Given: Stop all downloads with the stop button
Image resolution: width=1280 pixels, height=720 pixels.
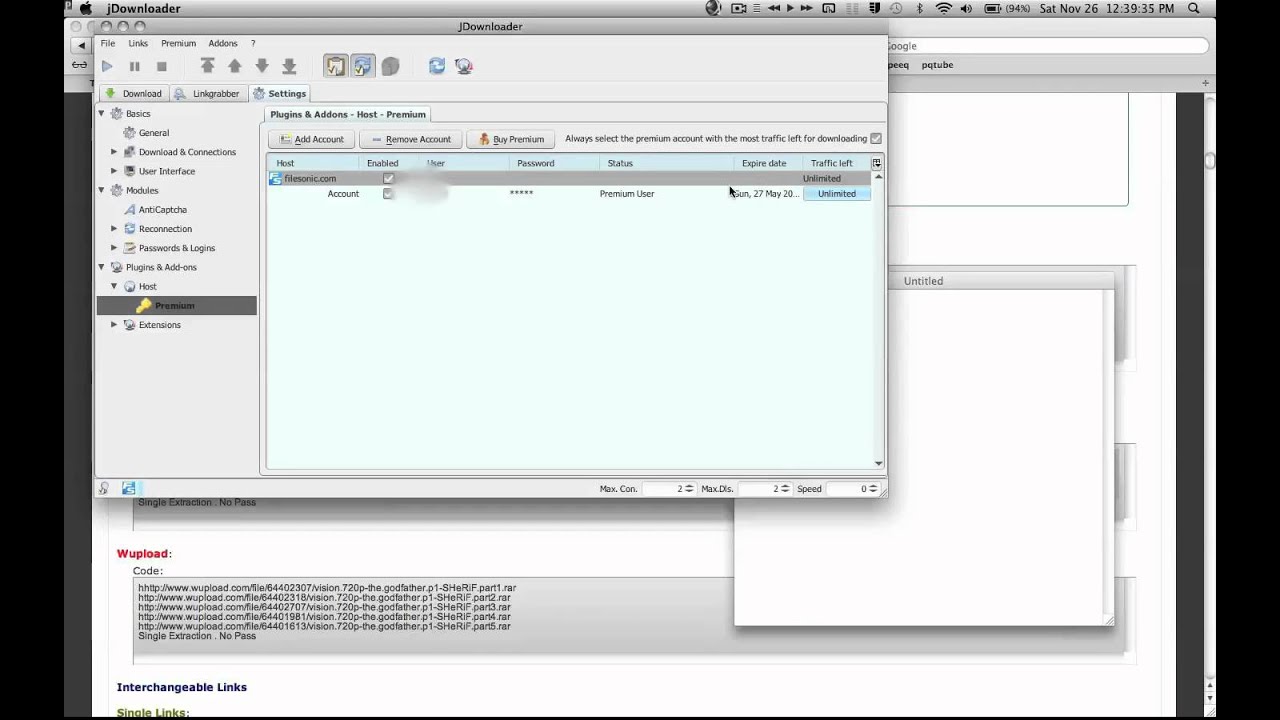Looking at the screenshot, I should (161, 66).
